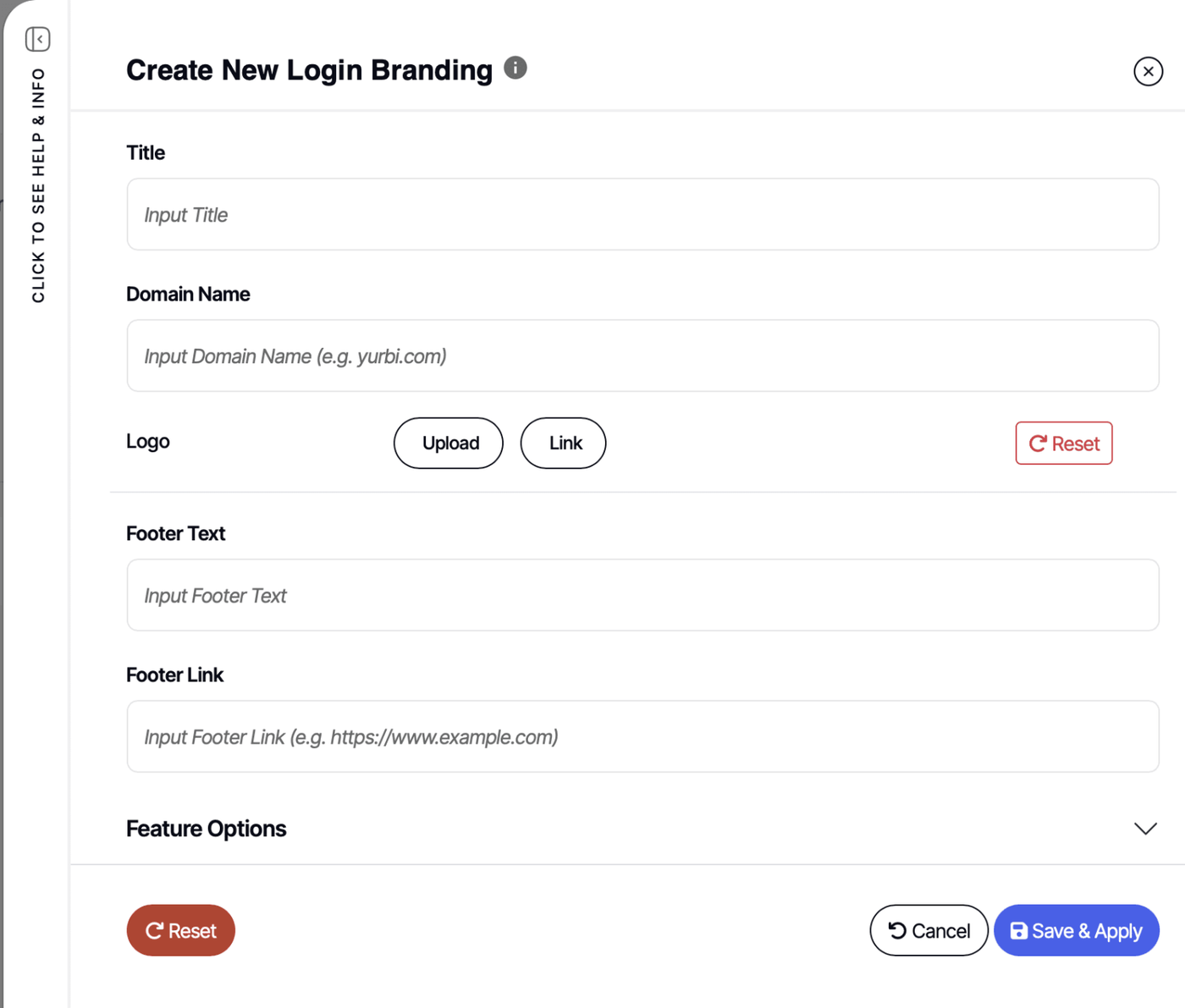Image resolution: width=1185 pixels, height=1008 pixels.
Task: Choose the Link option for logo
Action: 564,443
